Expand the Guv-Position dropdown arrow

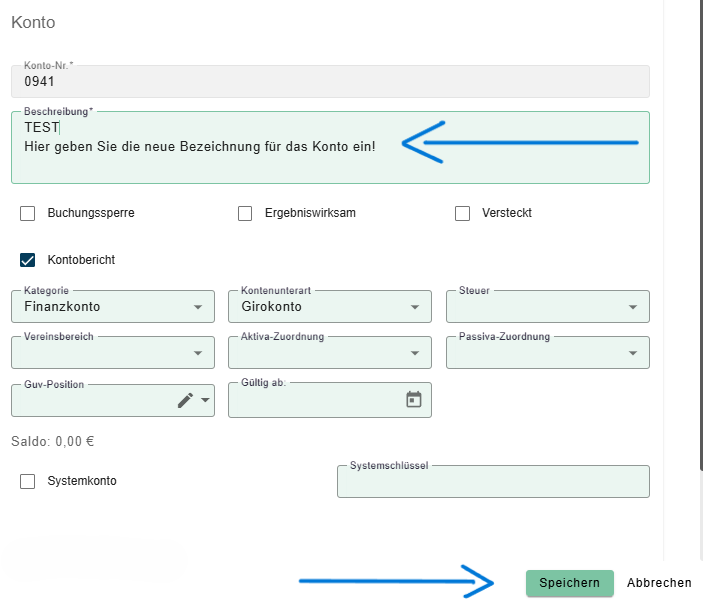point(205,400)
